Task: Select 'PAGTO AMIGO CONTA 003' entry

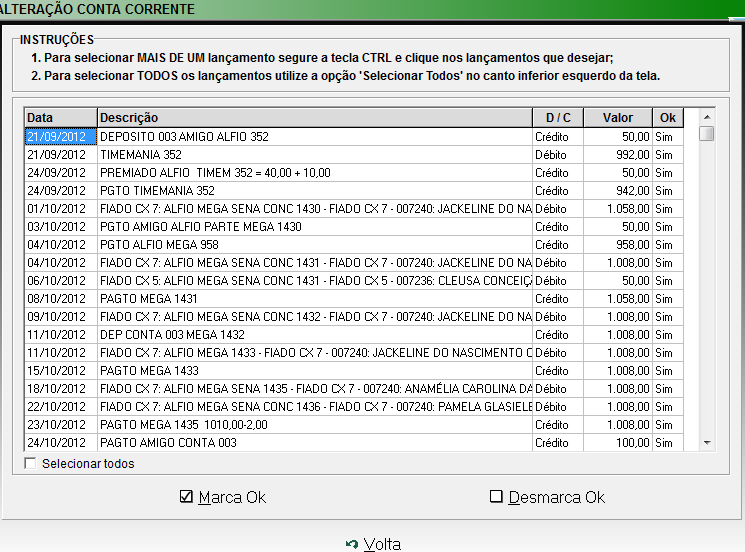Action: (354, 443)
